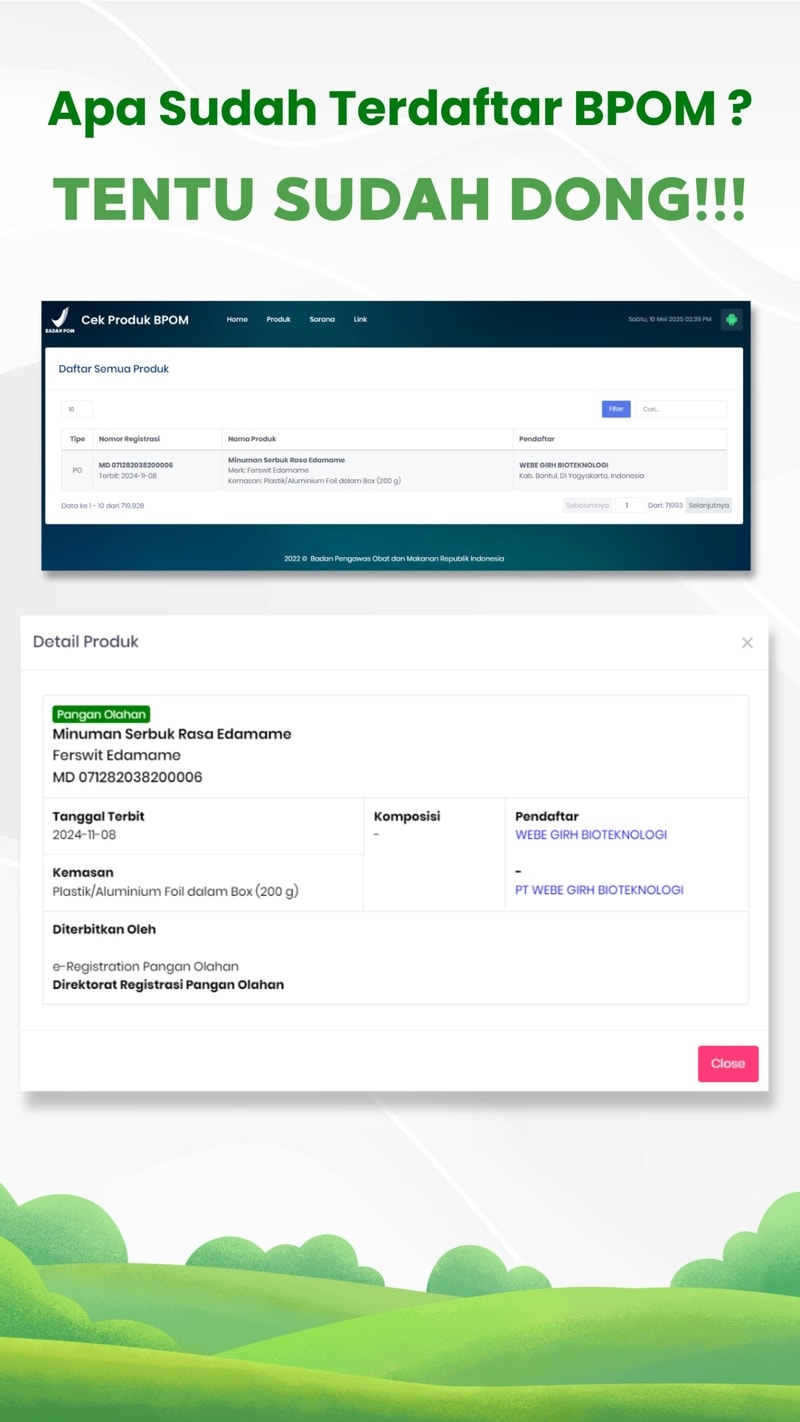800x1422 pixels.
Task: Click WEBE GIRH BIOTEKNOLOGI cell in table
Action: click(x=563, y=465)
